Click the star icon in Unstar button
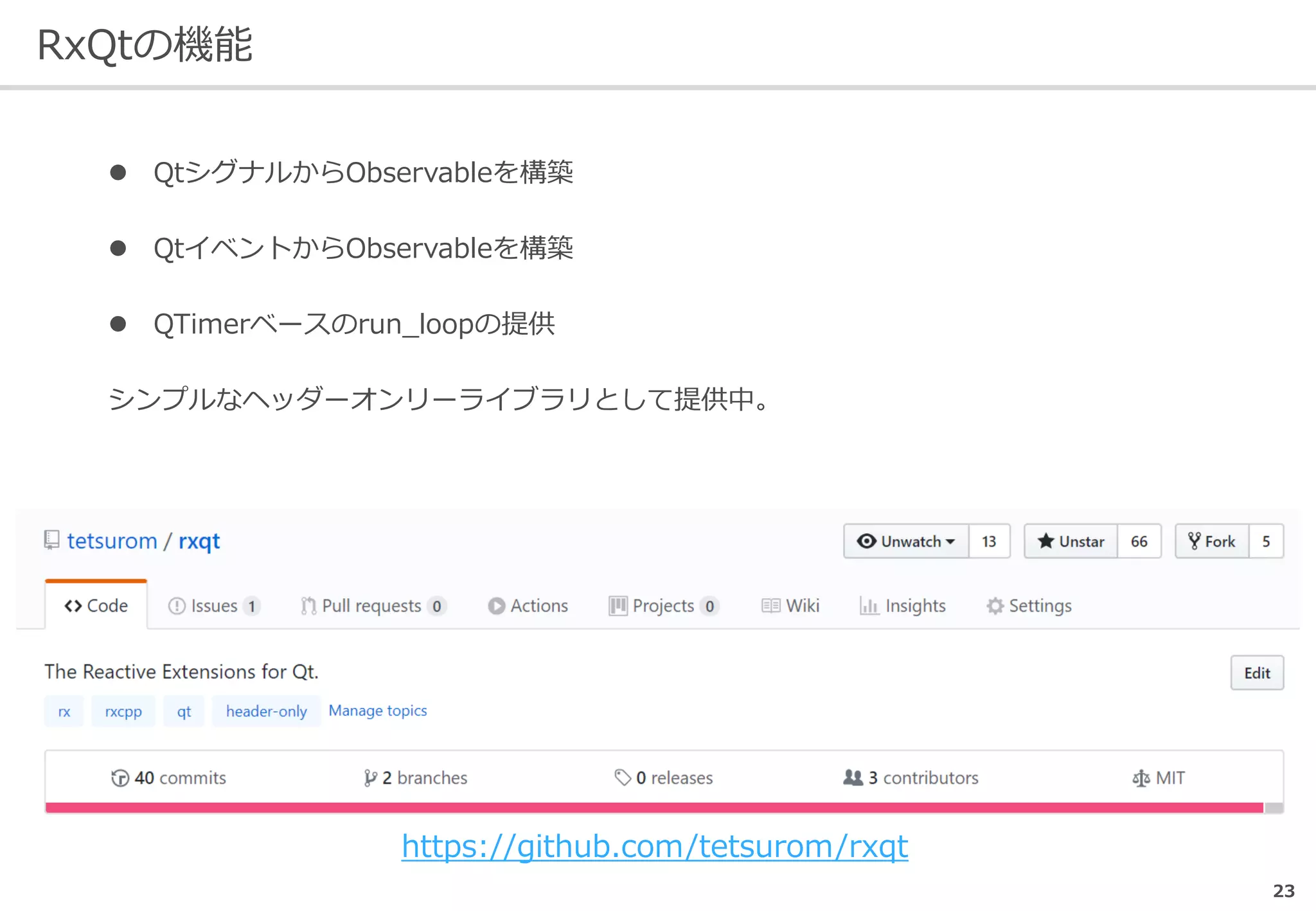 [x=1045, y=542]
